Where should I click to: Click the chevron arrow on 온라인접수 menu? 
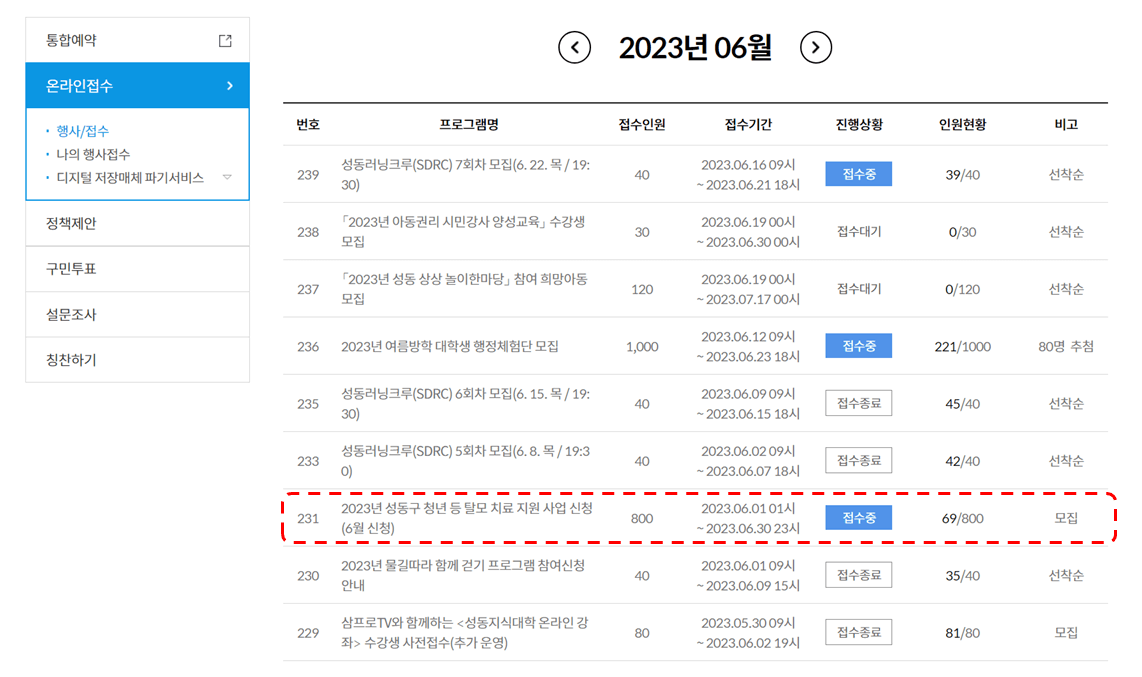tap(230, 86)
